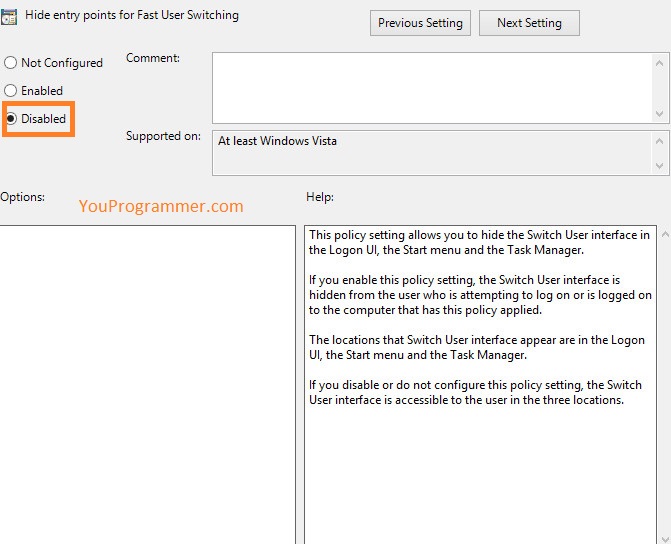
Task: Click the 'Help:' label
Action: [320, 197]
